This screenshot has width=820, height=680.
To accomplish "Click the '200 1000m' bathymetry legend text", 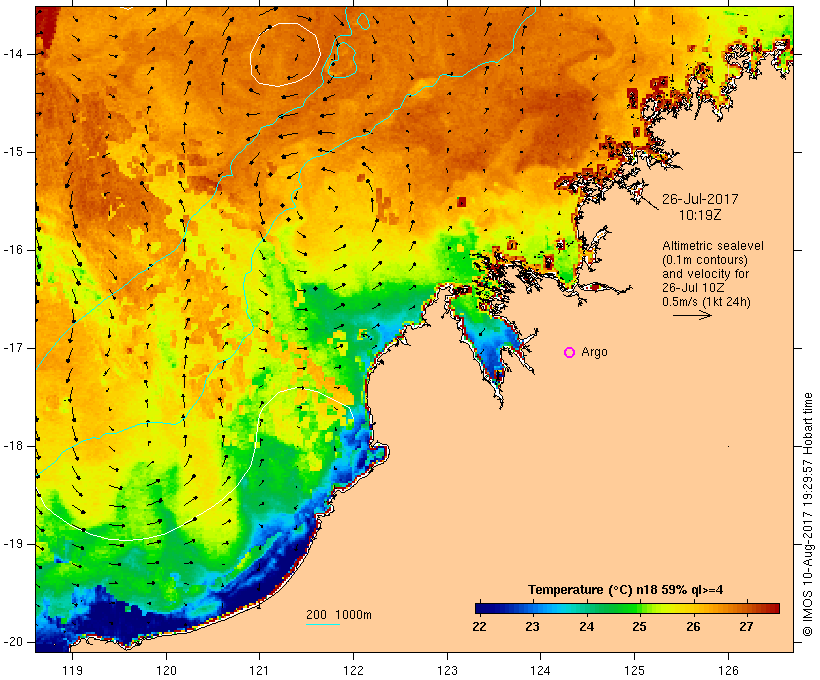I will point(339,615).
